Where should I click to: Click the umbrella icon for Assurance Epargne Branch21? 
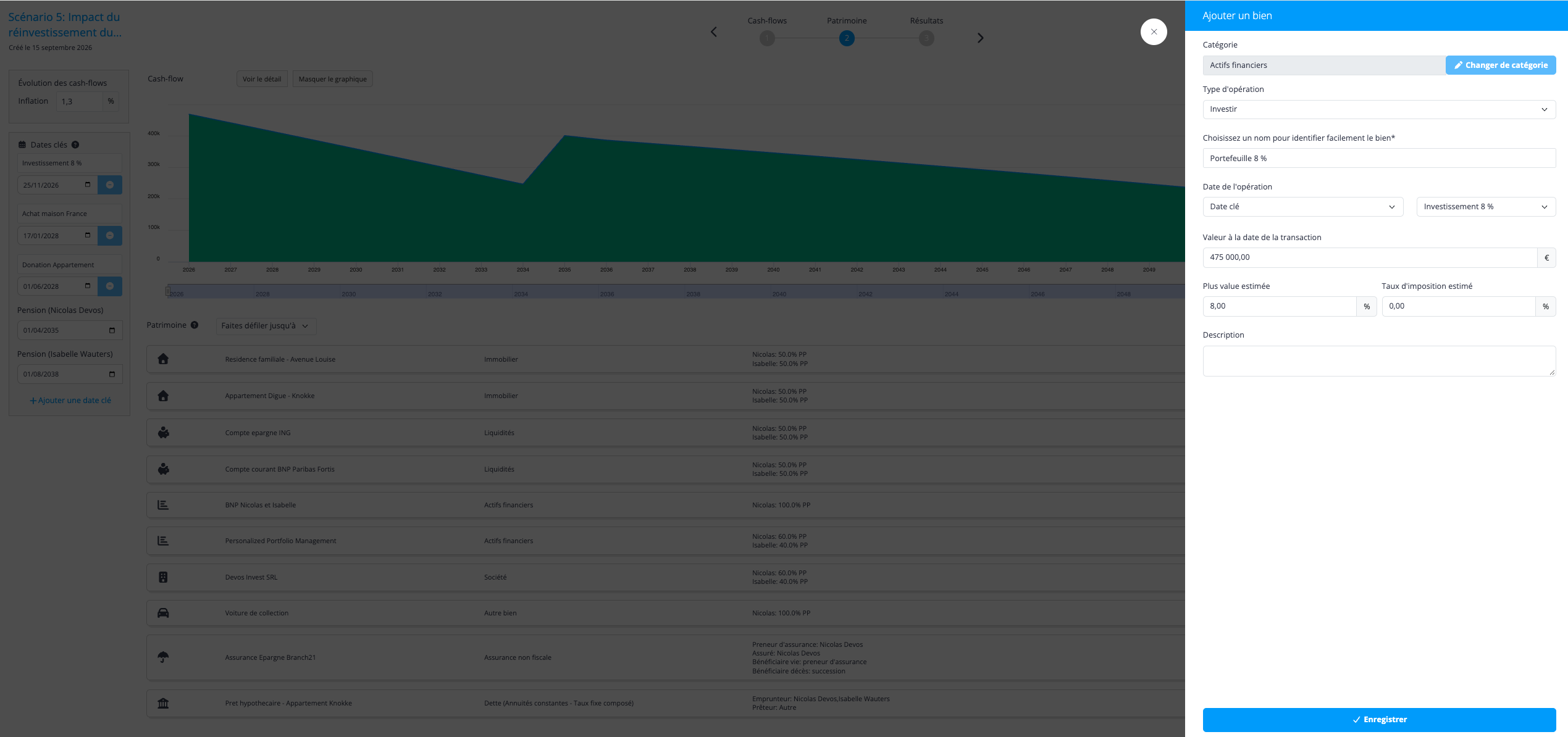pos(163,657)
